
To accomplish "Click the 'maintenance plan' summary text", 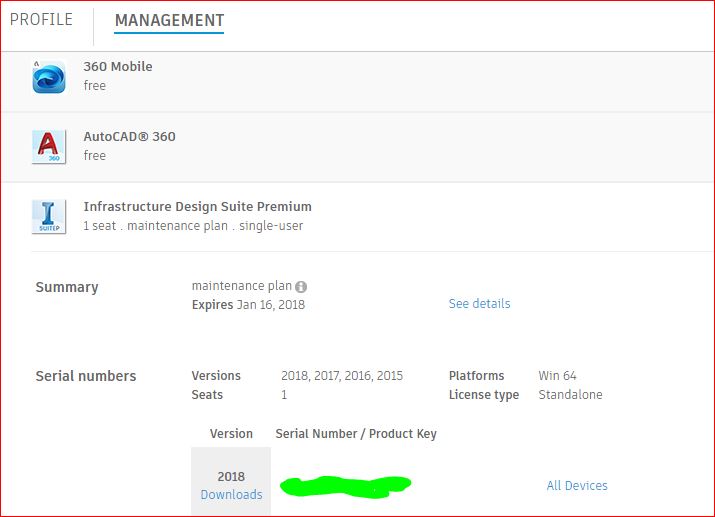I will click(x=242, y=286).
